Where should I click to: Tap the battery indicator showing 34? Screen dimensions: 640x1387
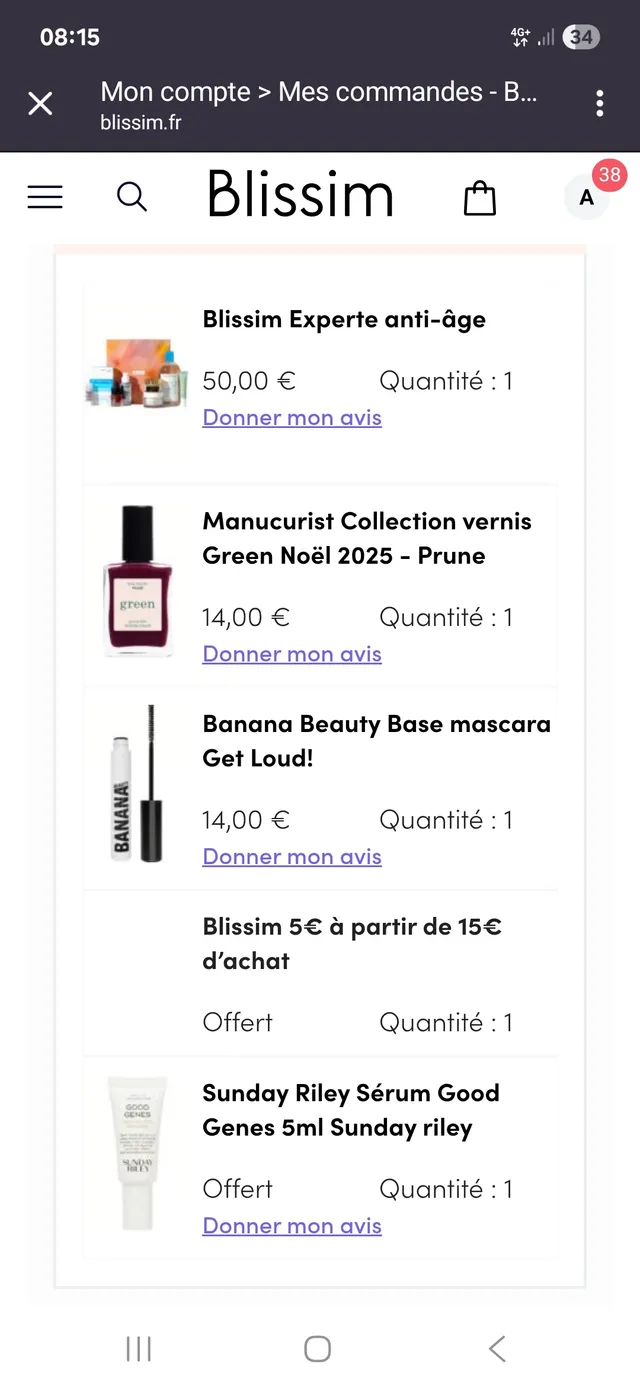[x=578, y=36]
